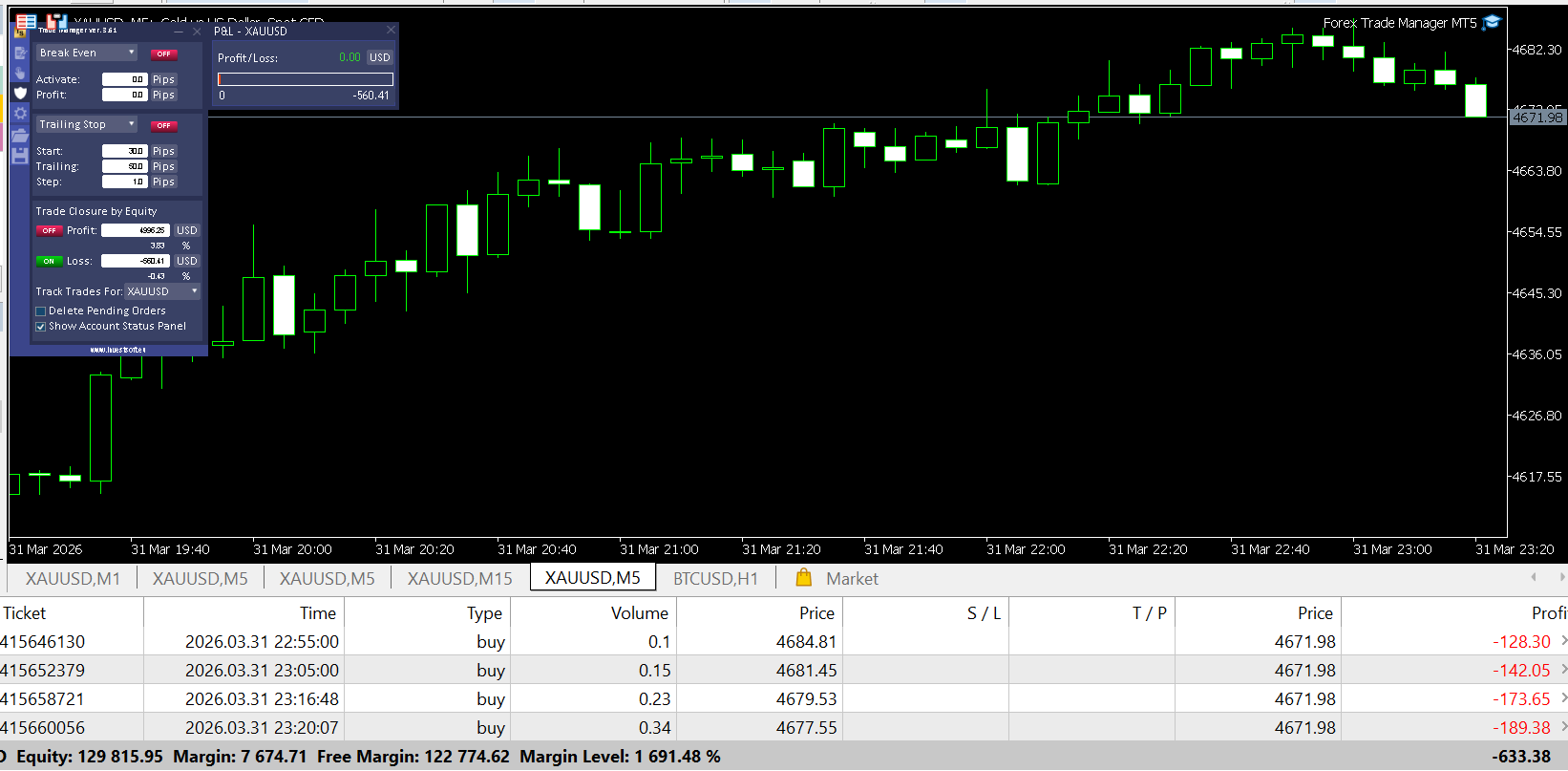Viewport: 1568px width, 771px height.
Task: Click the open folder sidebar icon
Action: [x=20, y=135]
